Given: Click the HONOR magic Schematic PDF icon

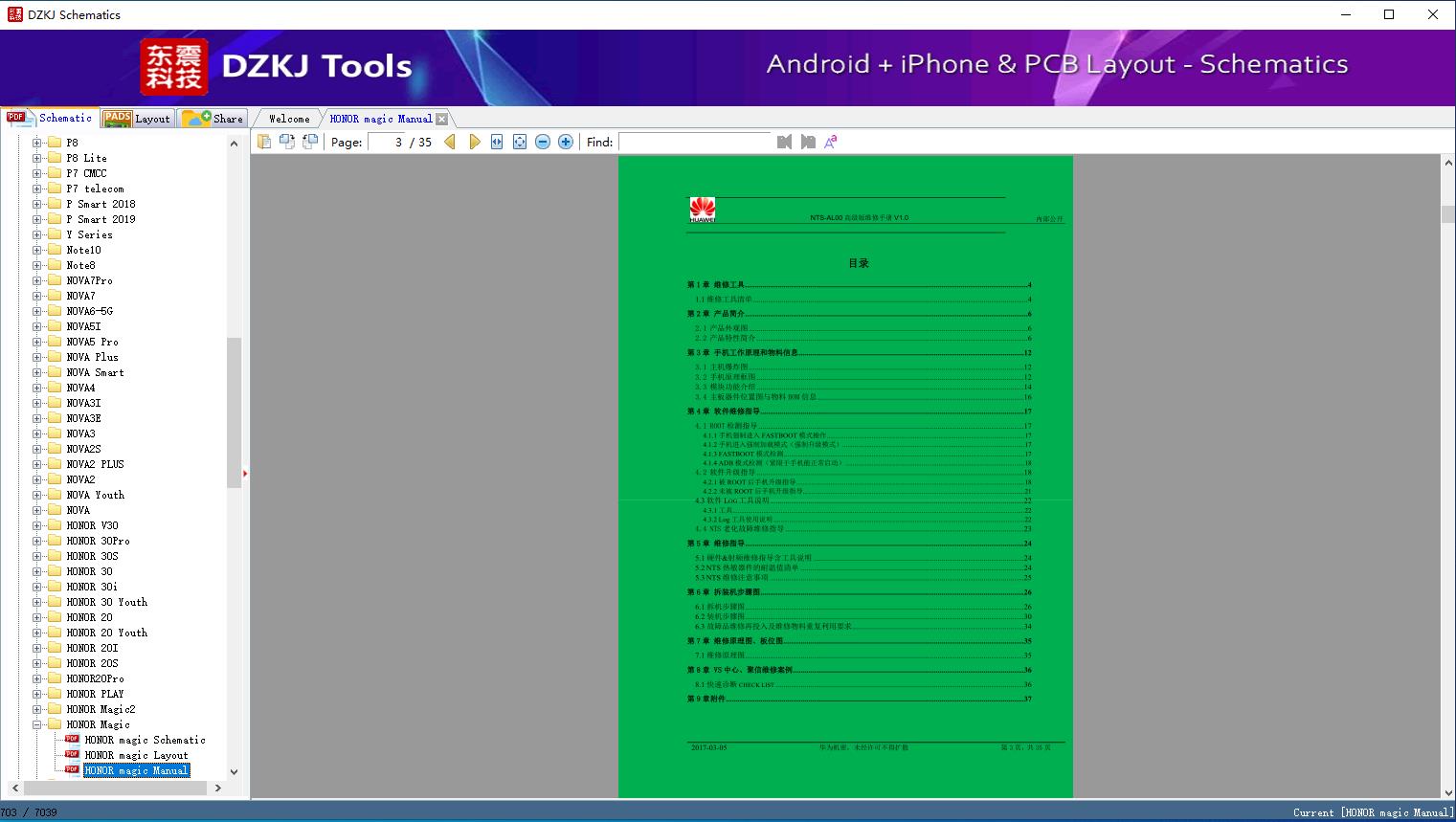Looking at the screenshot, I should click(x=72, y=739).
